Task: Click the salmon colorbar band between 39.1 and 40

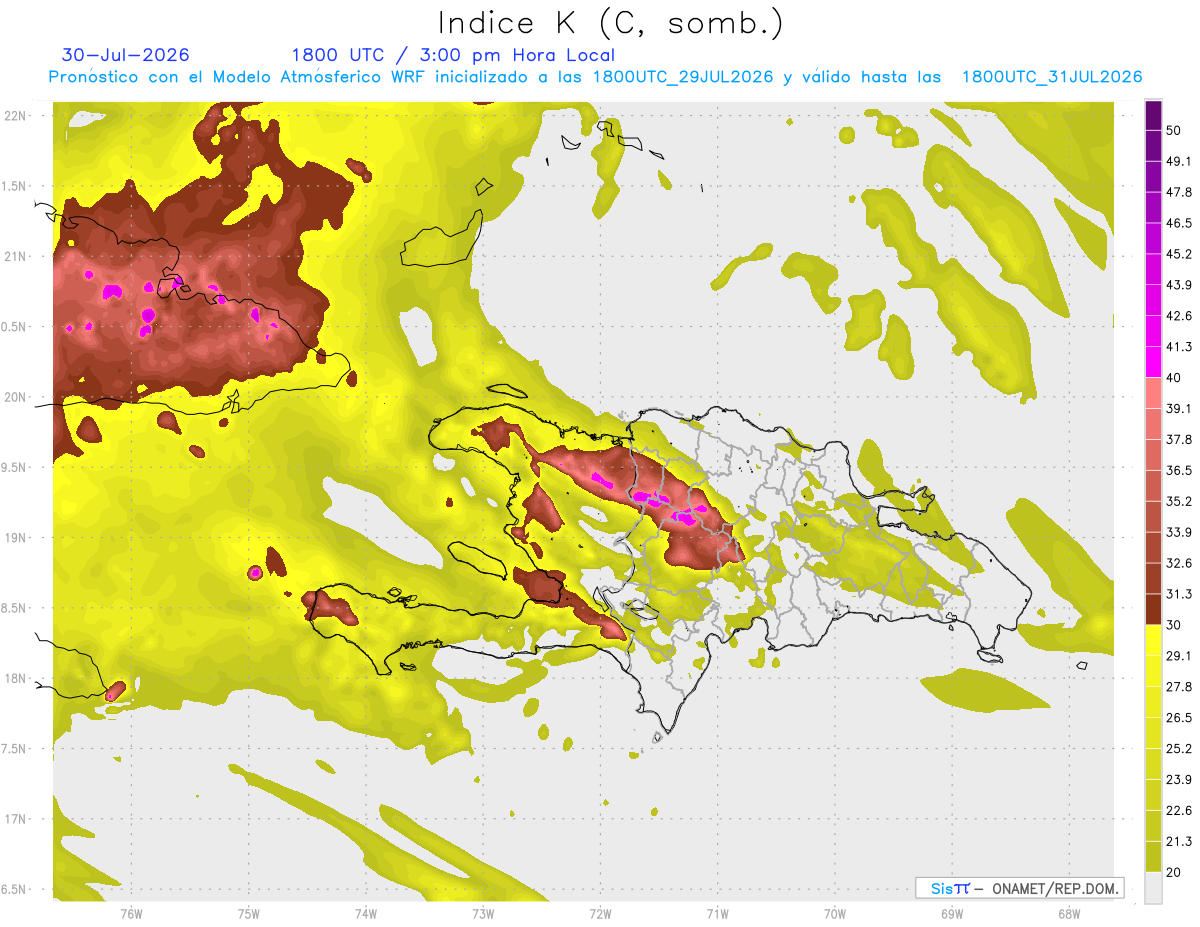Action: (x=1153, y=393)
